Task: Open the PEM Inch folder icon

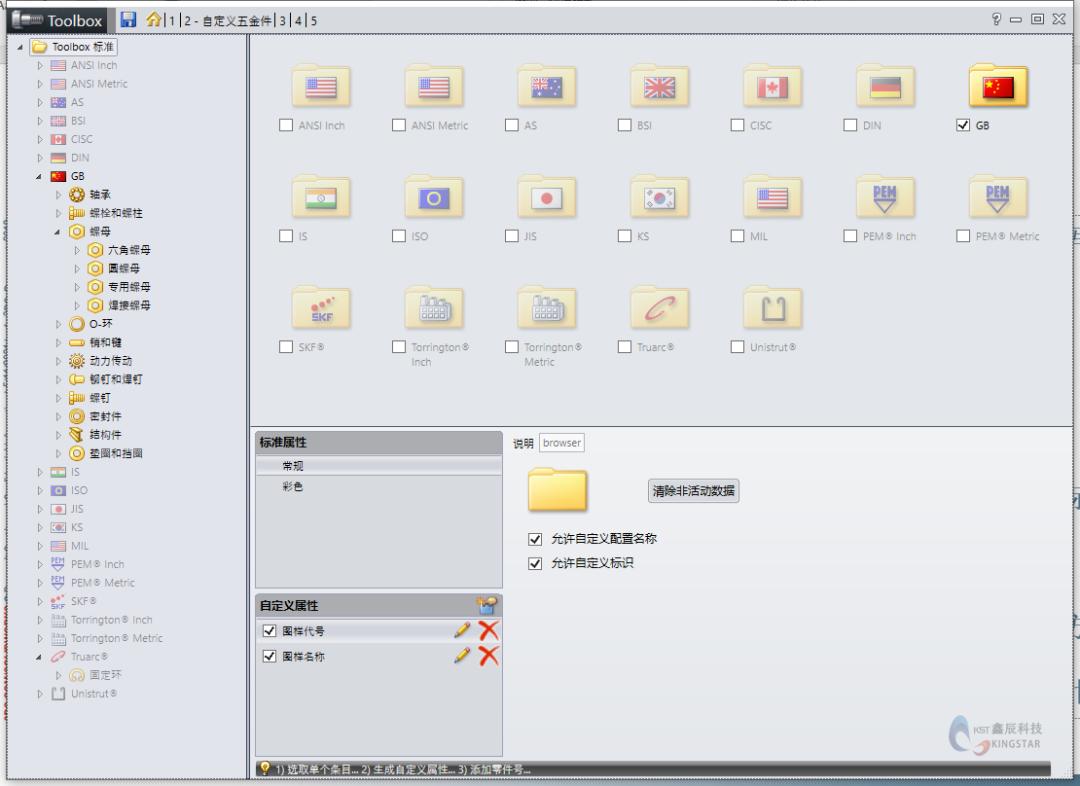Action: tap(886, 197)
